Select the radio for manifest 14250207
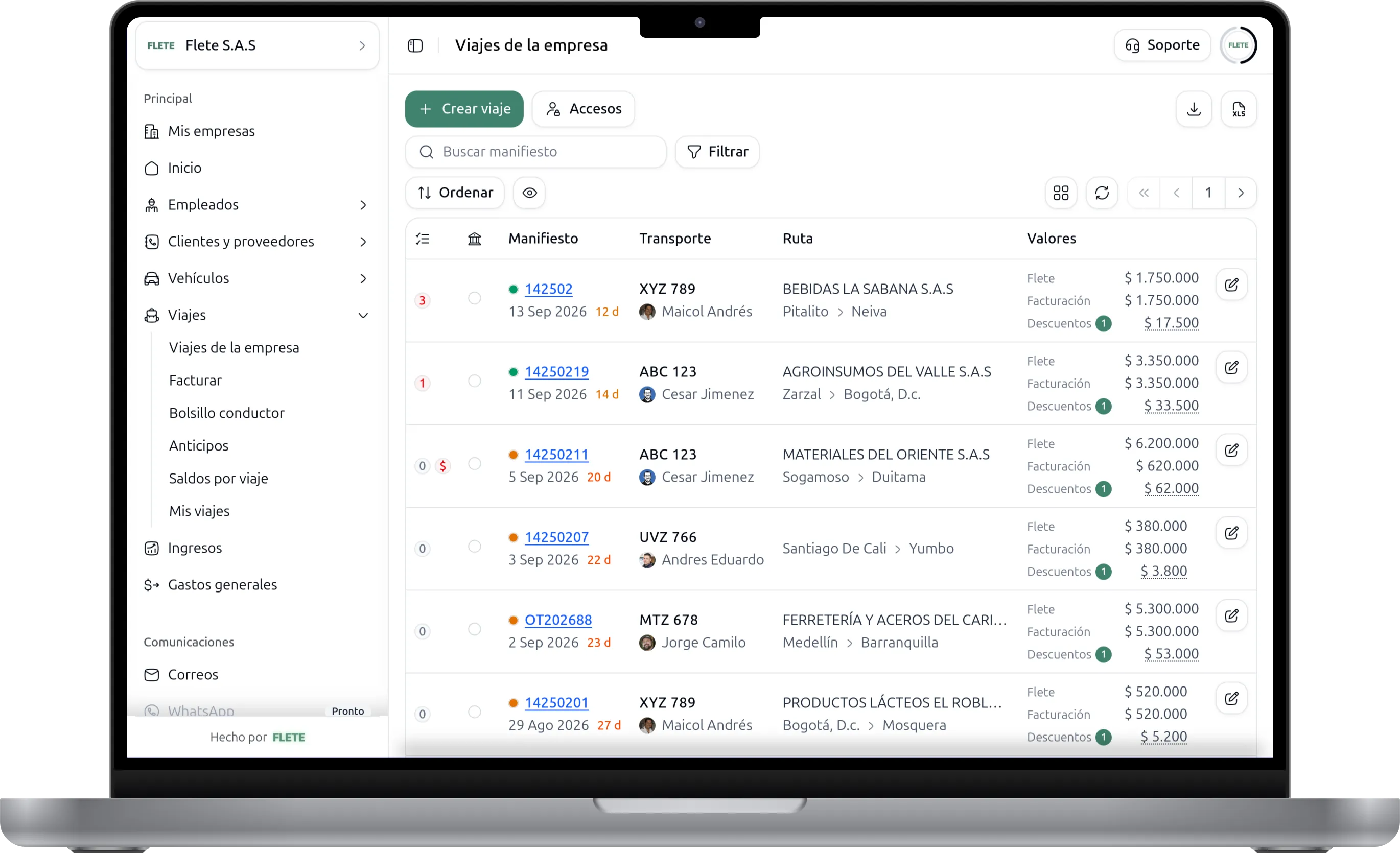Image resolution: width=1400 pixels, height=853 pixels. coord(475,547)
